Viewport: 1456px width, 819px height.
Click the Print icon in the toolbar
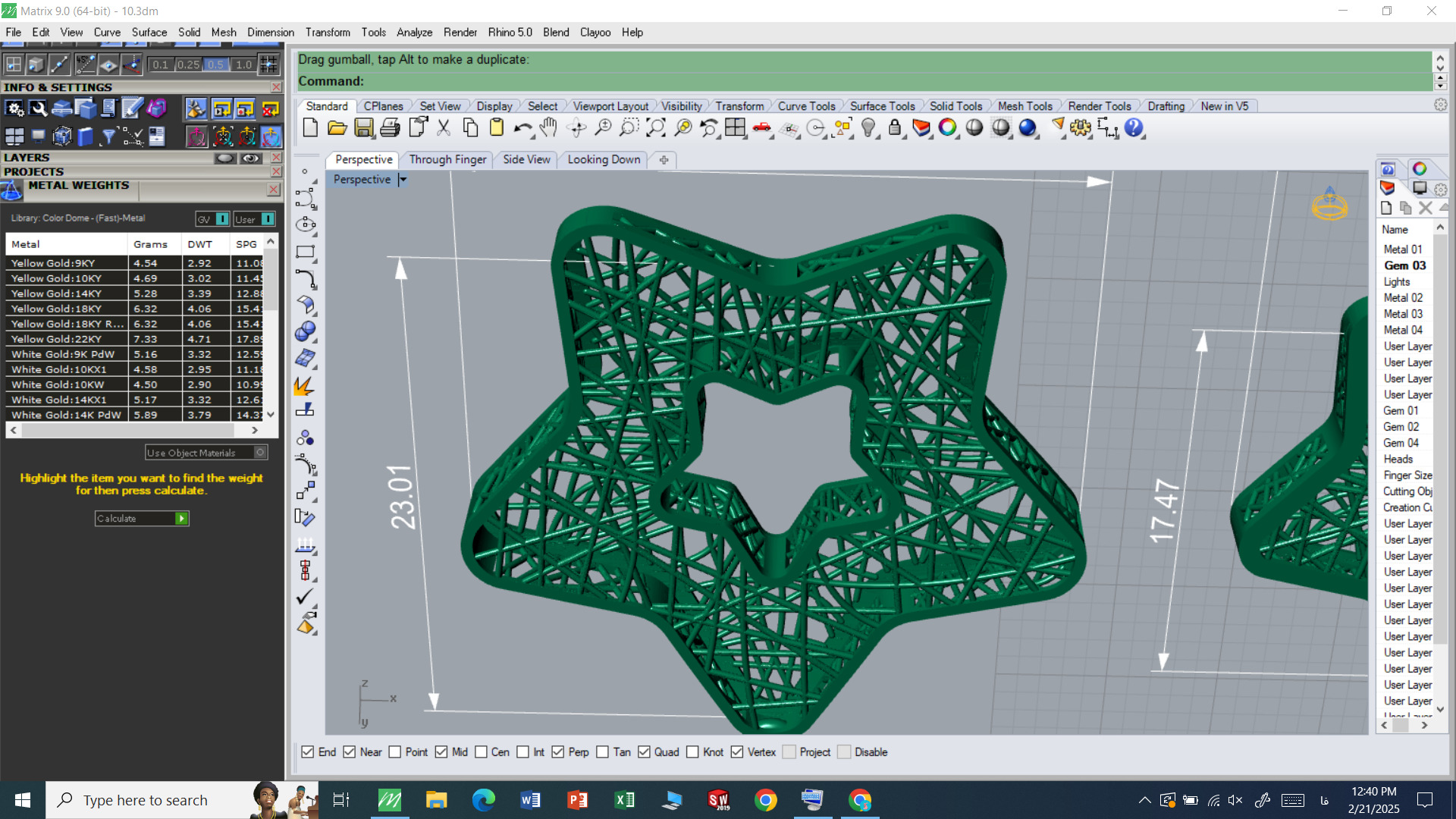[x=391, y=128]
